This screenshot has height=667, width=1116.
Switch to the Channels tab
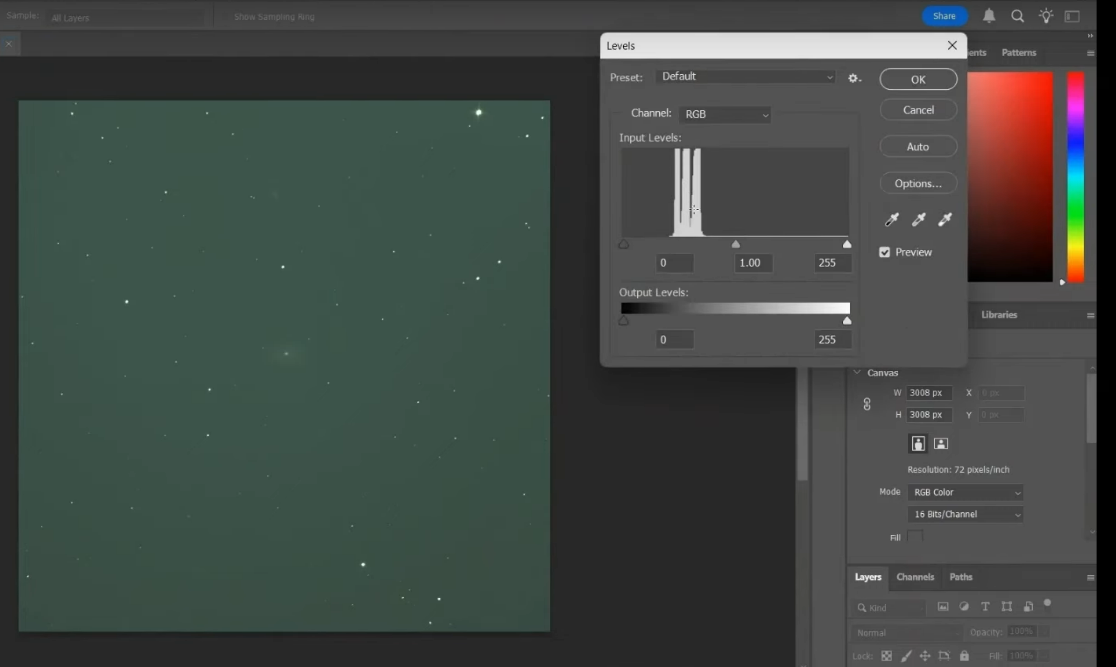pos(915,577)
